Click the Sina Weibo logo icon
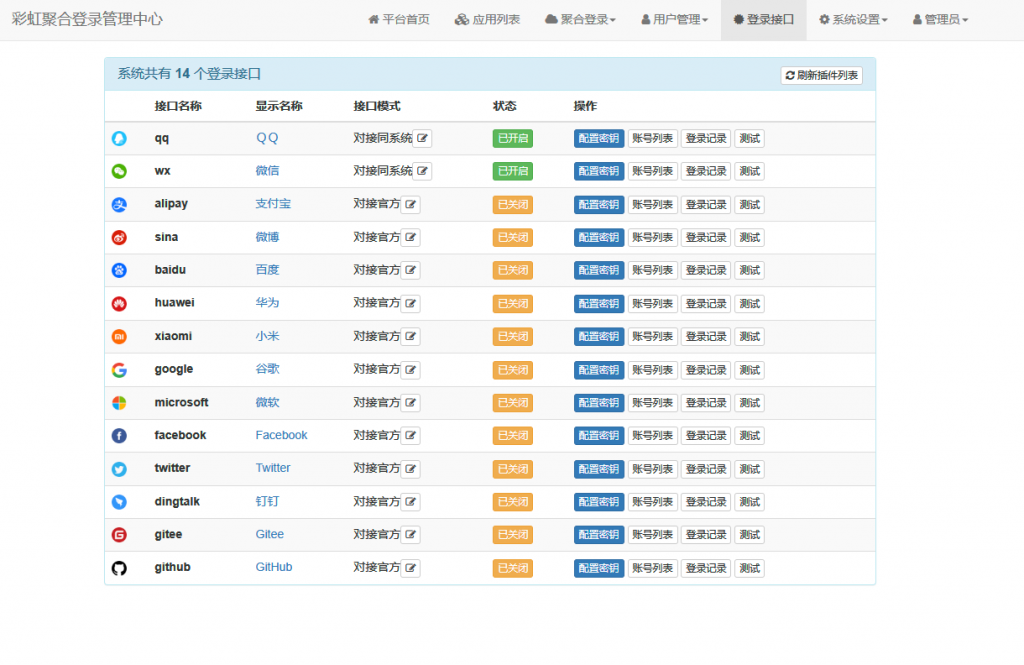This screenshot has height=665, width=1024. tap(119, 237)
